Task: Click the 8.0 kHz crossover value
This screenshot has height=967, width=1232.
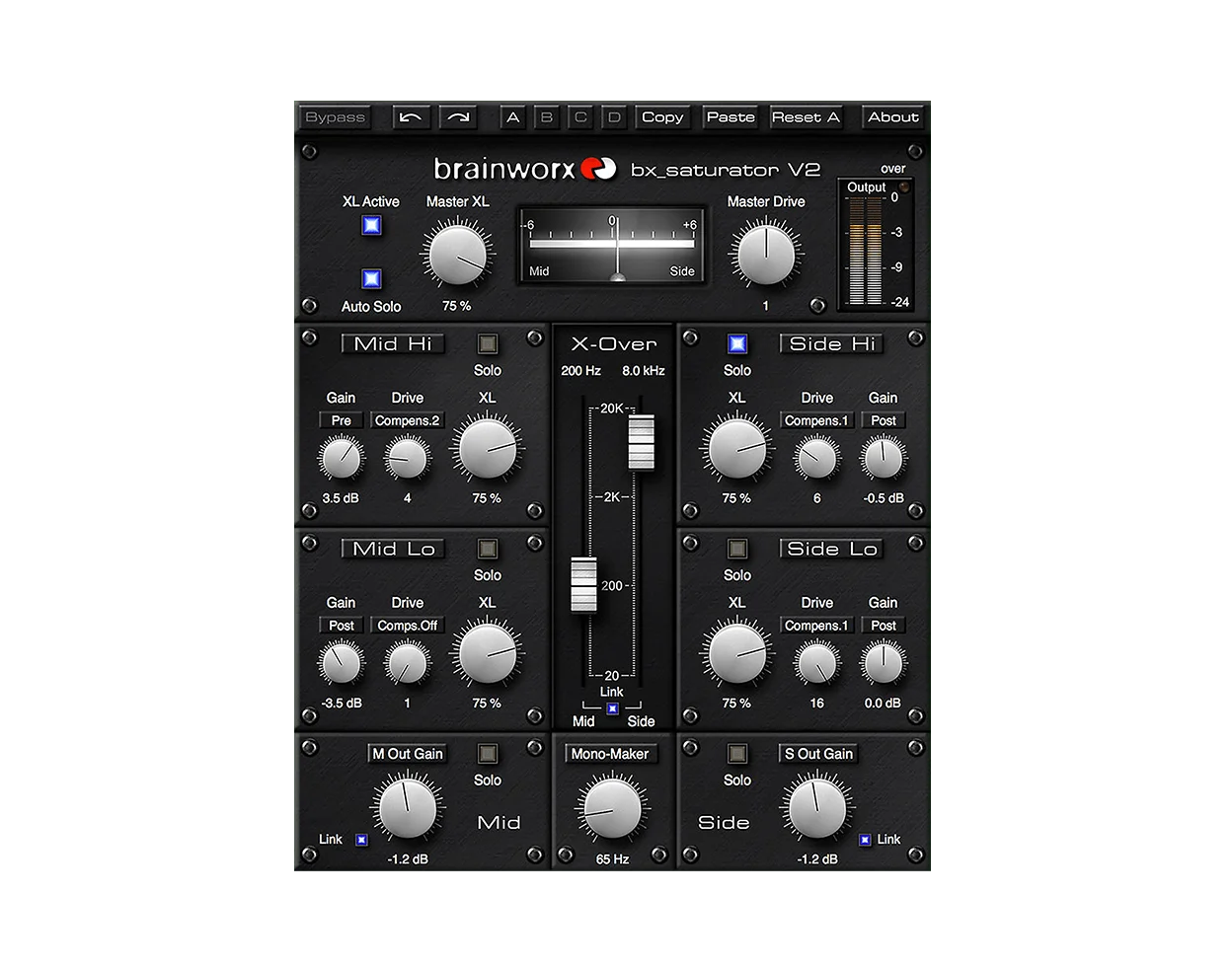Action: pos(644,371)
